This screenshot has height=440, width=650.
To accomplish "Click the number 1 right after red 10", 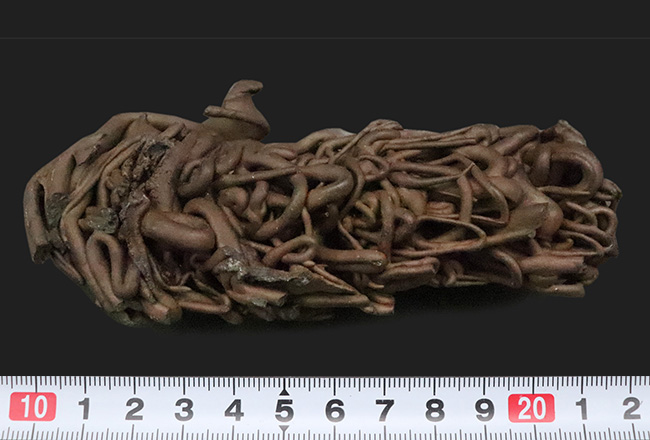I will [85, 410].
